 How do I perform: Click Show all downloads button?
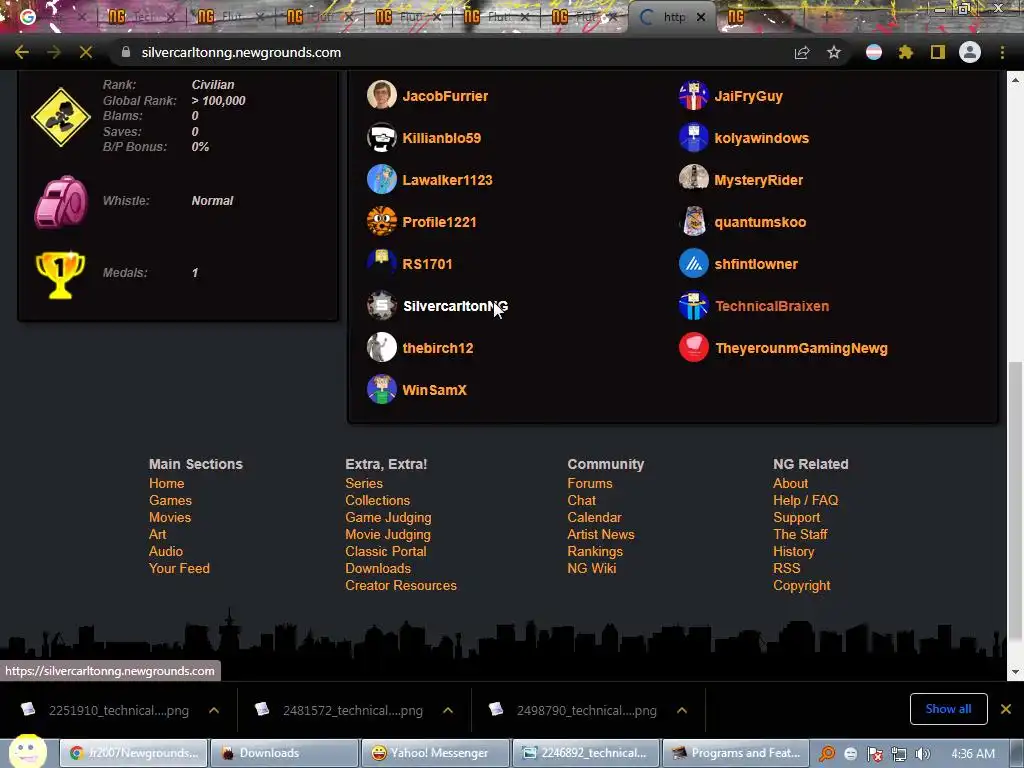pyautogui.click(x=948, y=709)
